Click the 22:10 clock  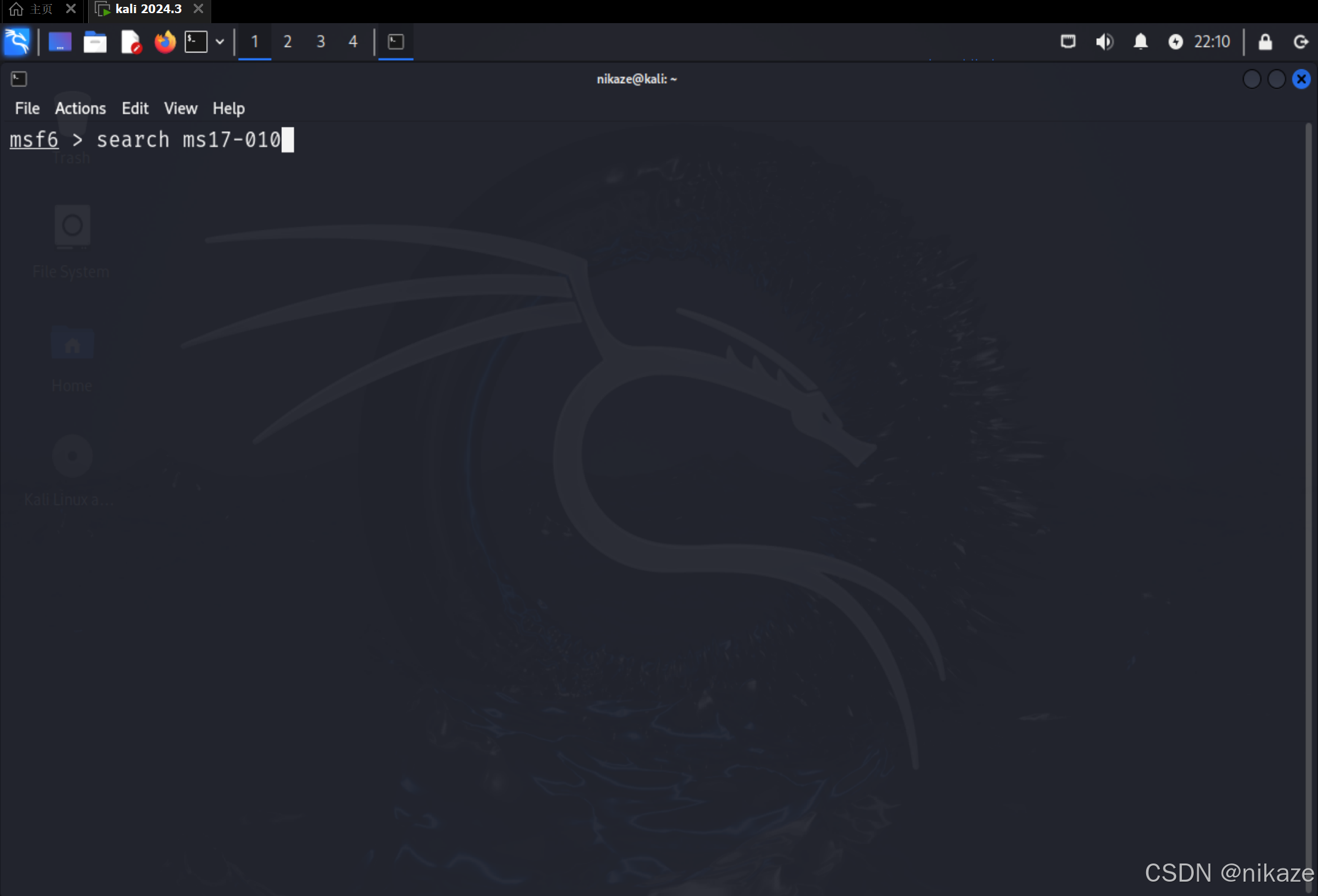[x=1212, y=42]
